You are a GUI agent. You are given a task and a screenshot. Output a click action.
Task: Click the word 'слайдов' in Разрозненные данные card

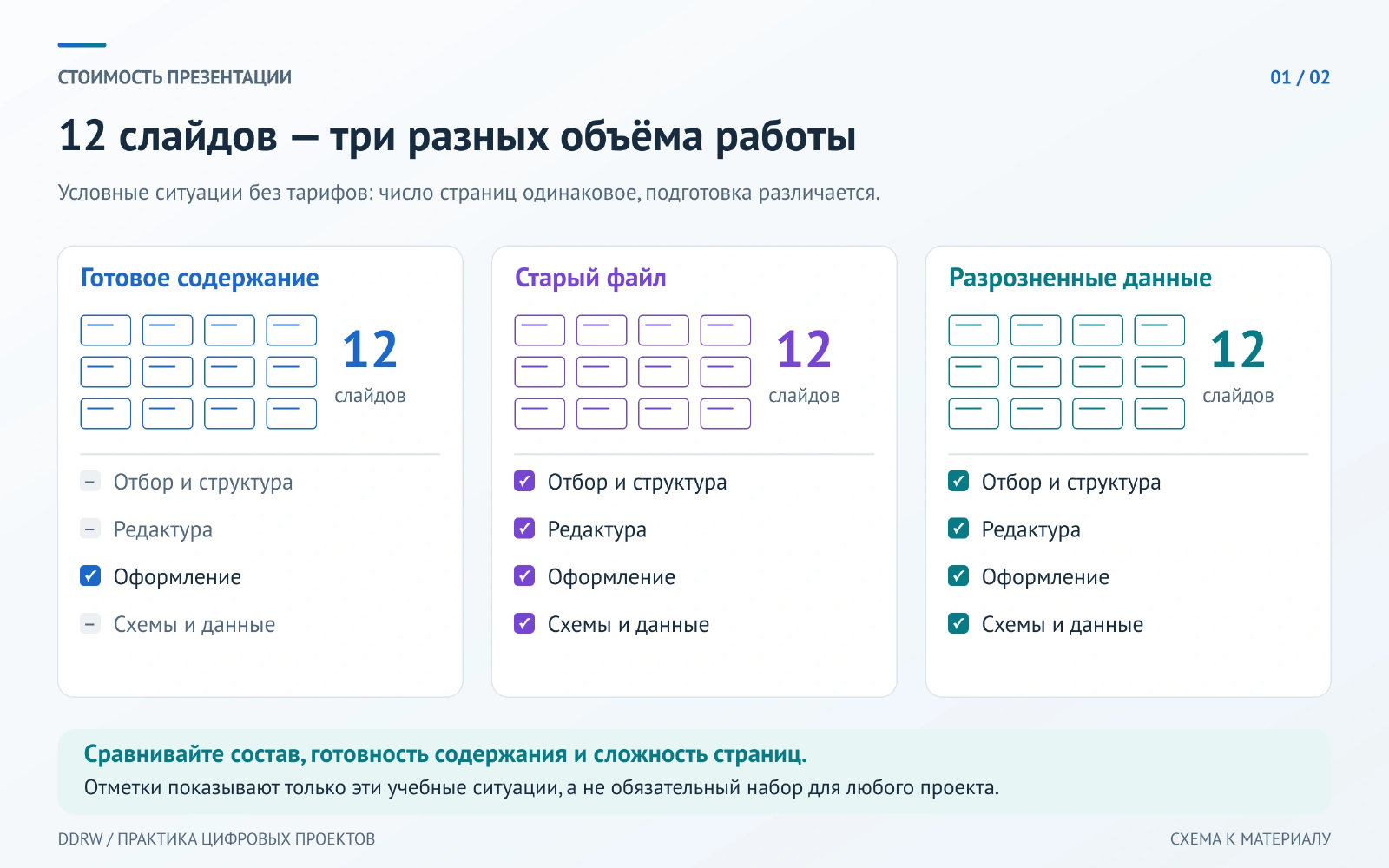coord(1238,396)
